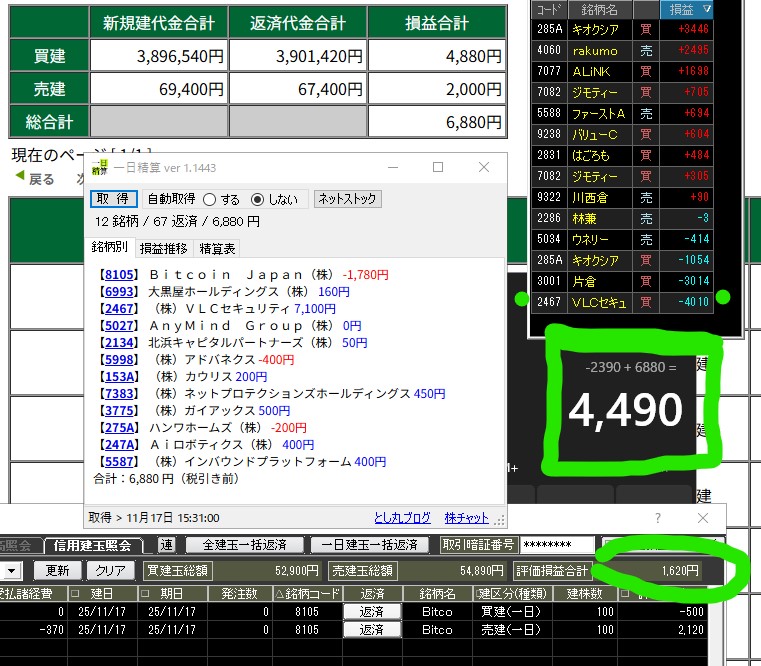
Task: Open the 精算表 tab
Action: pyautogui.click(x=217, y=248)
